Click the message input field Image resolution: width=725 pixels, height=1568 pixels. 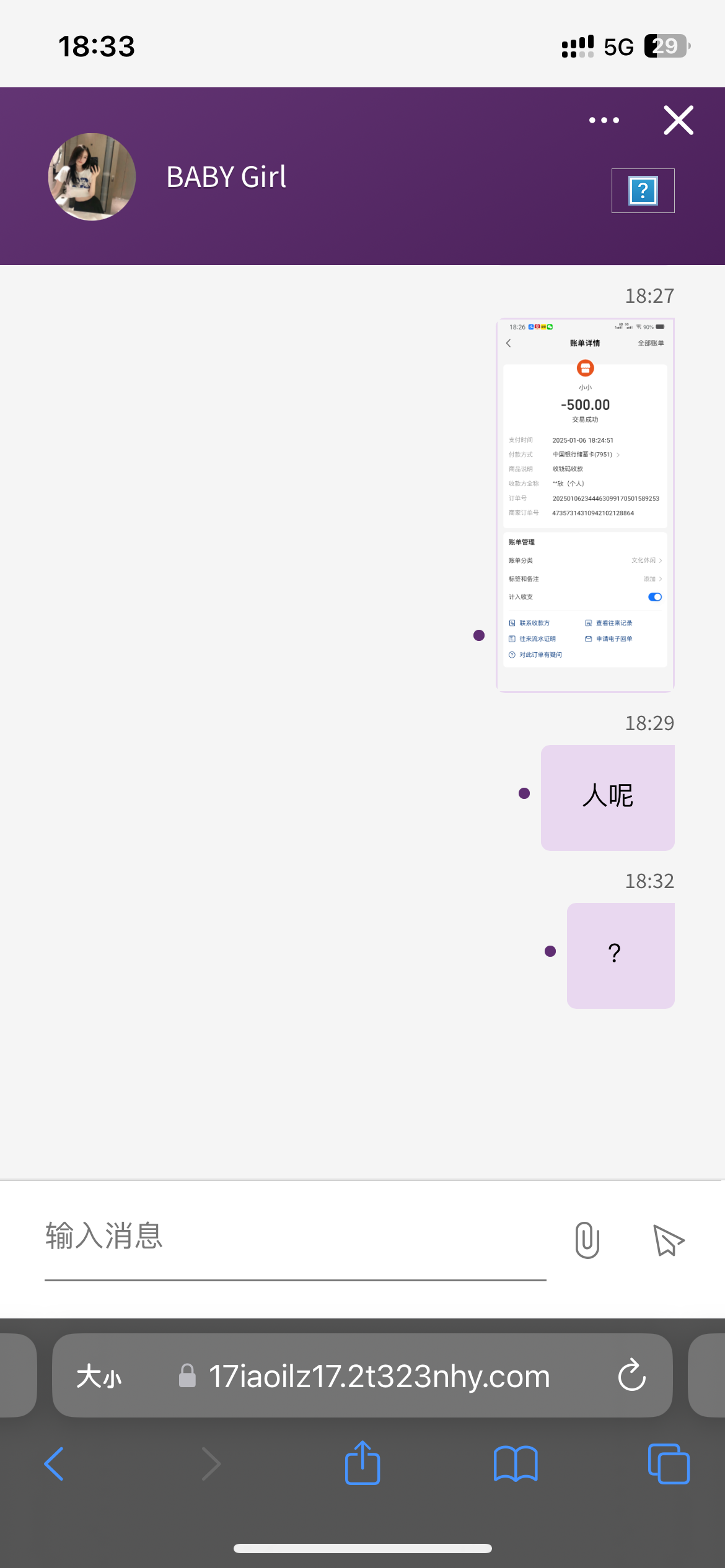(295, 1237)
